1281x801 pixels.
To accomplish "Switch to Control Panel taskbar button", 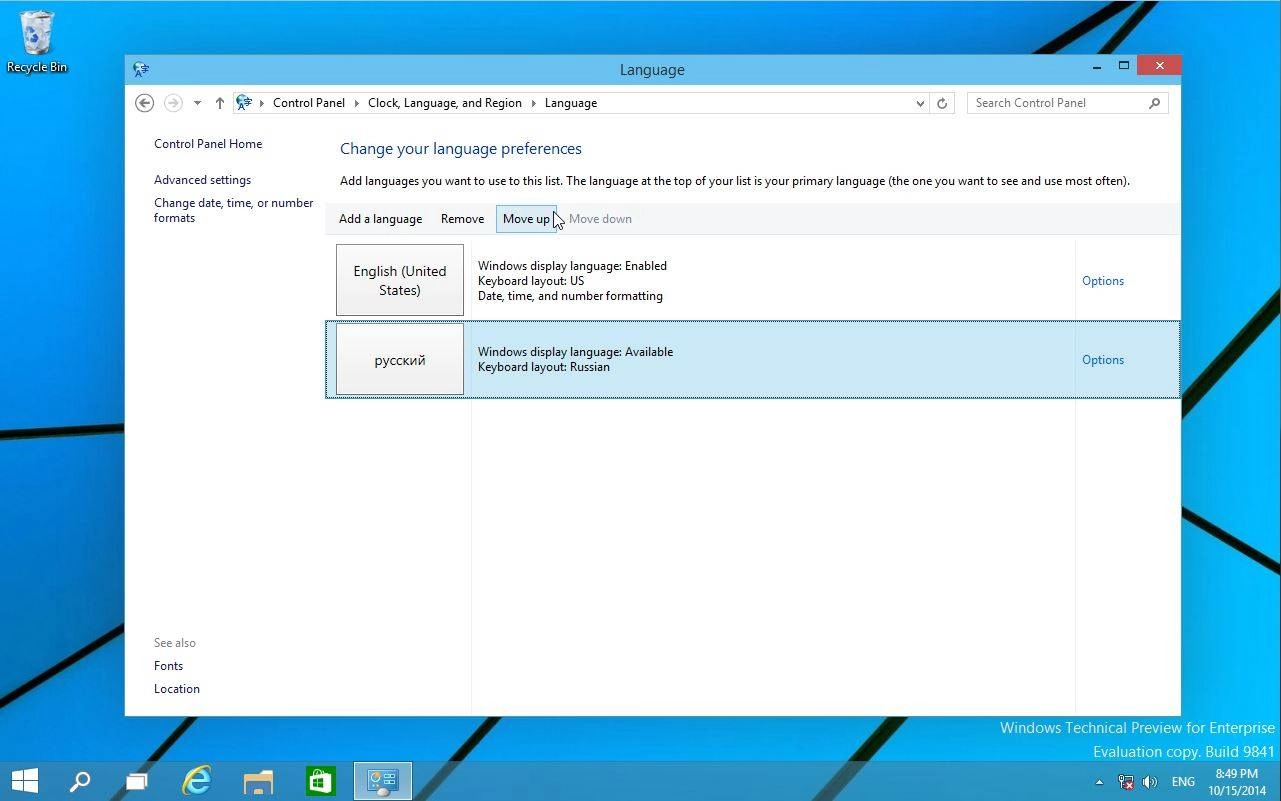I will (x=383, y=781).
